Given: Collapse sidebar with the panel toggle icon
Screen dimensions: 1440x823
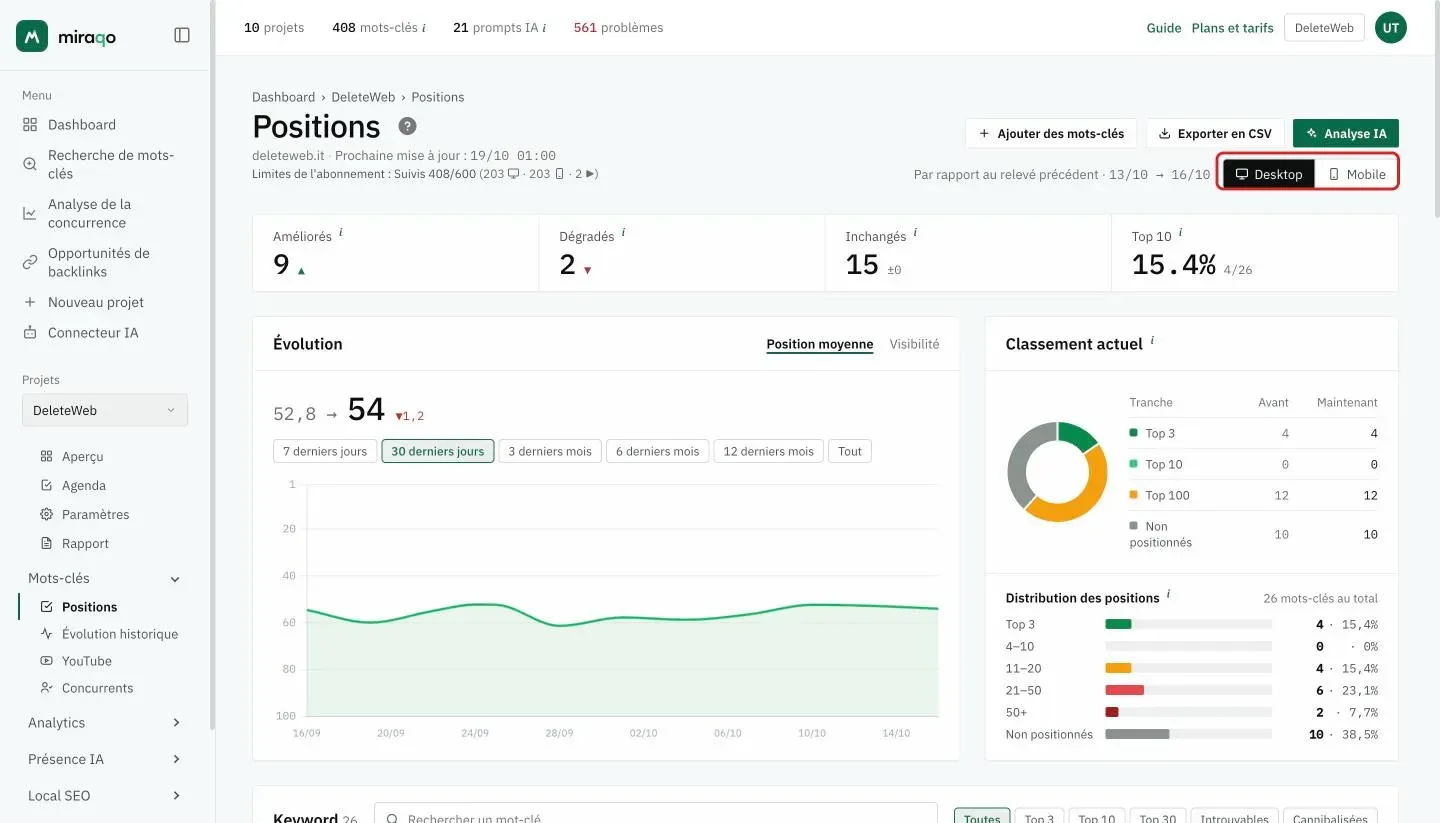Looking at the screenshot, I should click(182, 35).
